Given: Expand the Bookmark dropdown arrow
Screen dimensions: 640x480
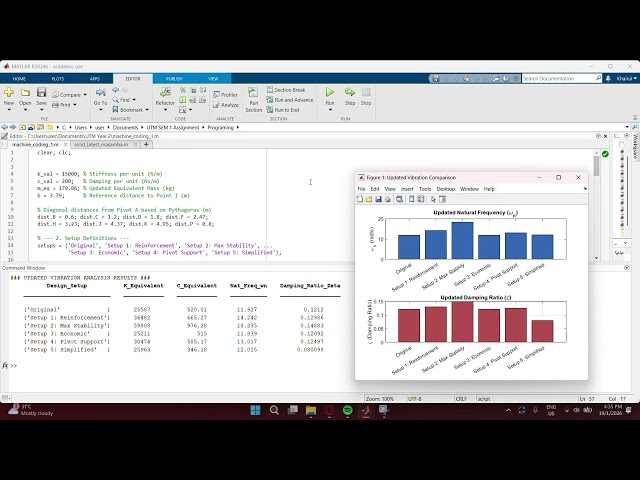Looking at the screenshot, I should tap(147, 110).
